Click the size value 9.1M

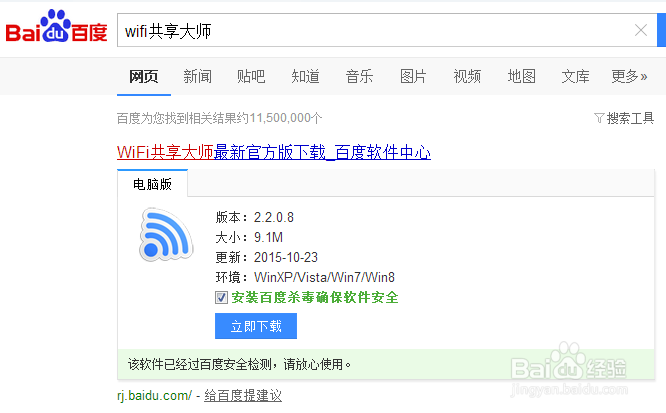pos(268,238)
